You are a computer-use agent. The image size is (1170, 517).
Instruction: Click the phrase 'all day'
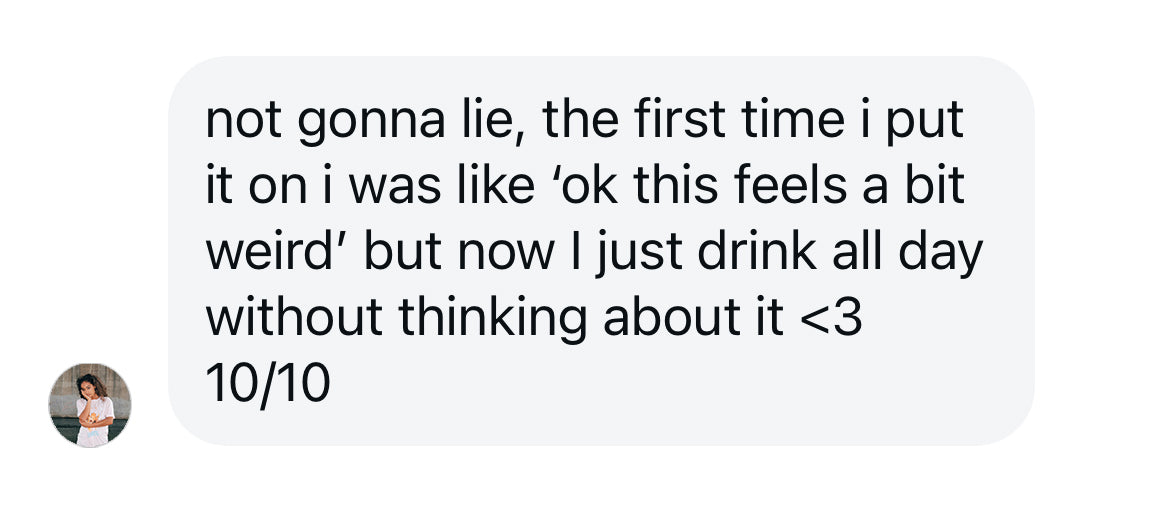[x=898, y=252]
